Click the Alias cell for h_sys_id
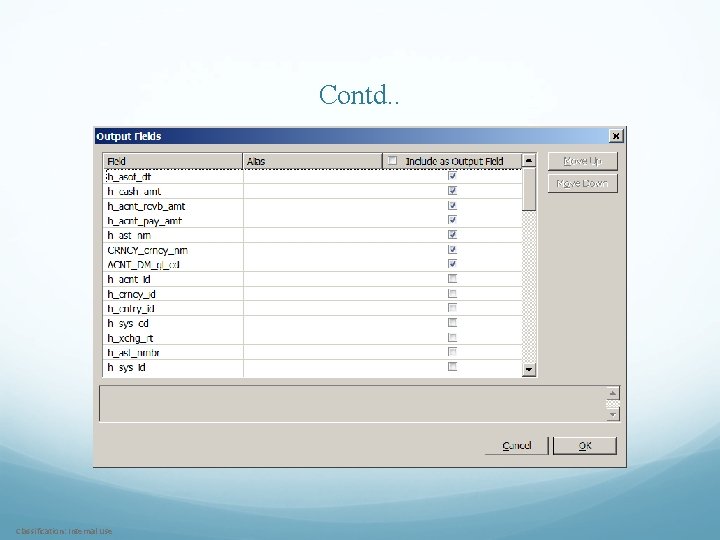720x540 pixels. [313, 368]
